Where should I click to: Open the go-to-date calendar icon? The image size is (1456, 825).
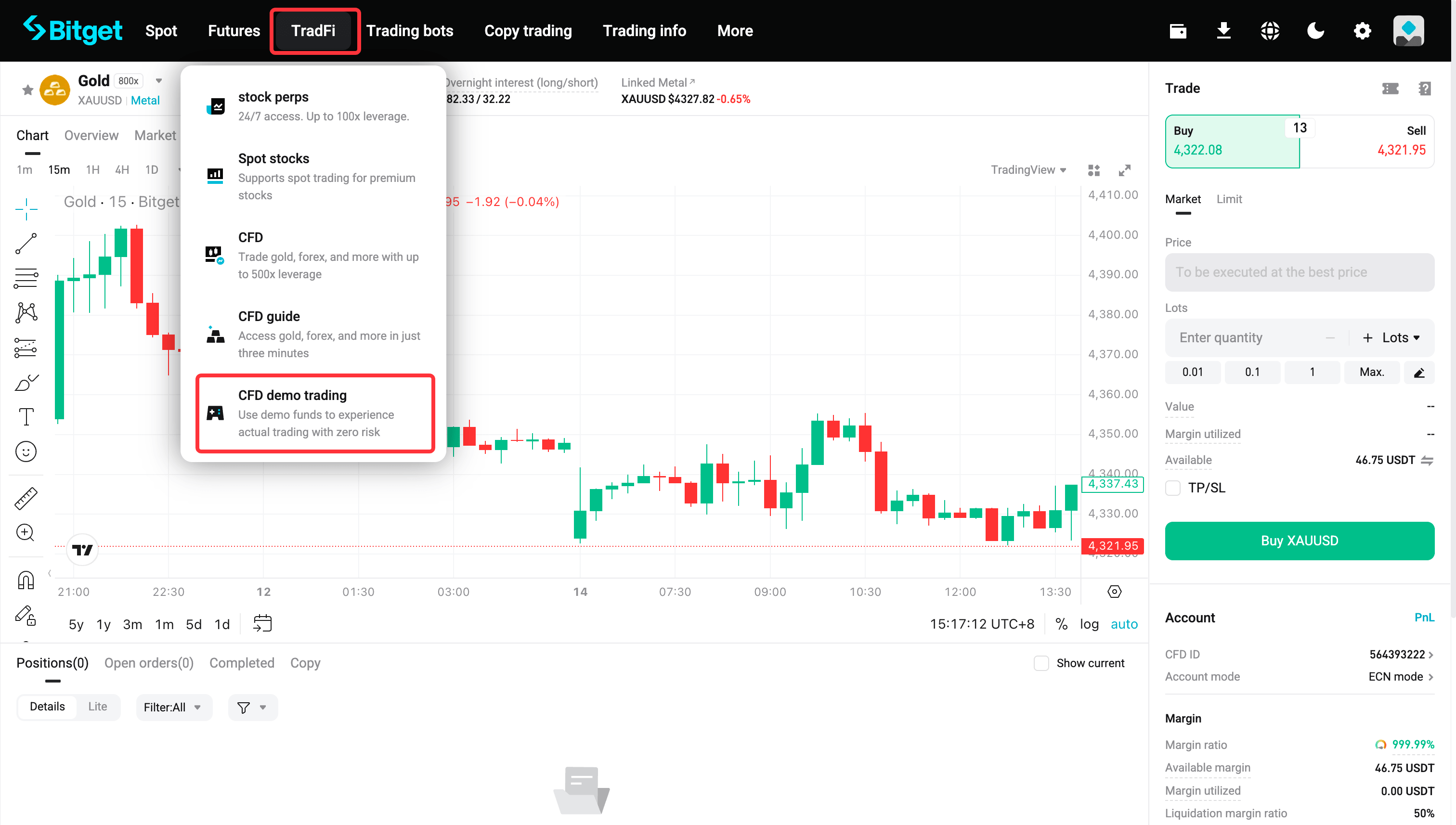pos(262,623)
